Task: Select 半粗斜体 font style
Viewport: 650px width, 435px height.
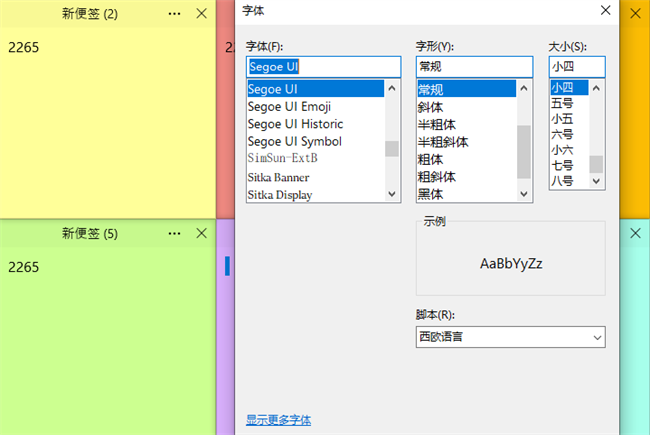Action: (x=443, y=142)
